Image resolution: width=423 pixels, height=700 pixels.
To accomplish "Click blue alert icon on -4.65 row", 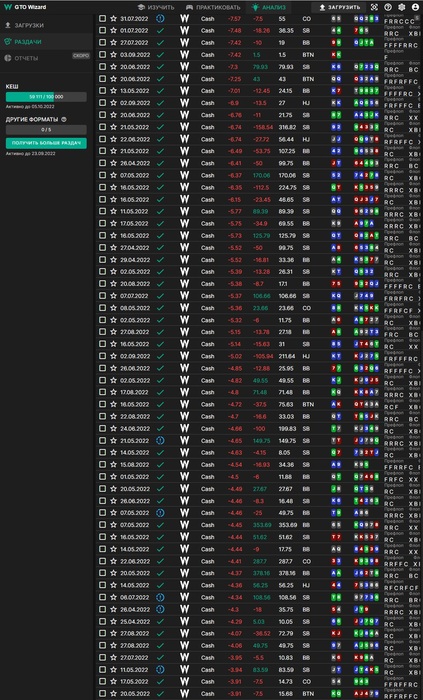I will (160, 441).
